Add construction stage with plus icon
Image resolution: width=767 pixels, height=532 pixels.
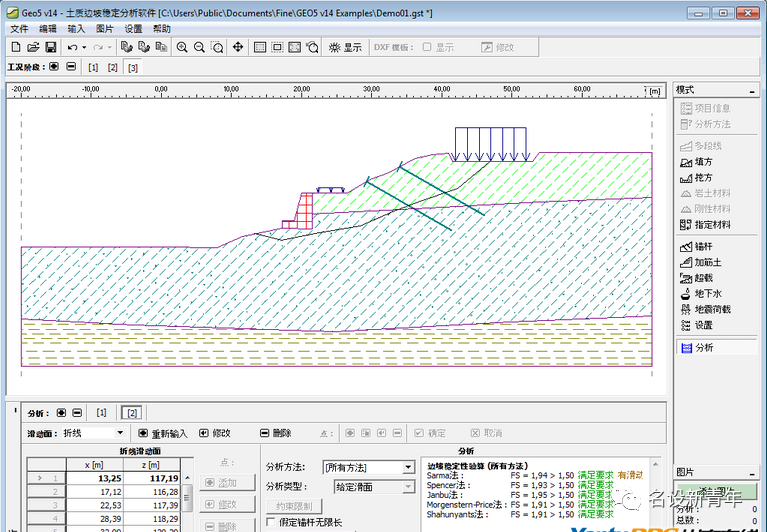pyautogui.click(x=54, y=66)
